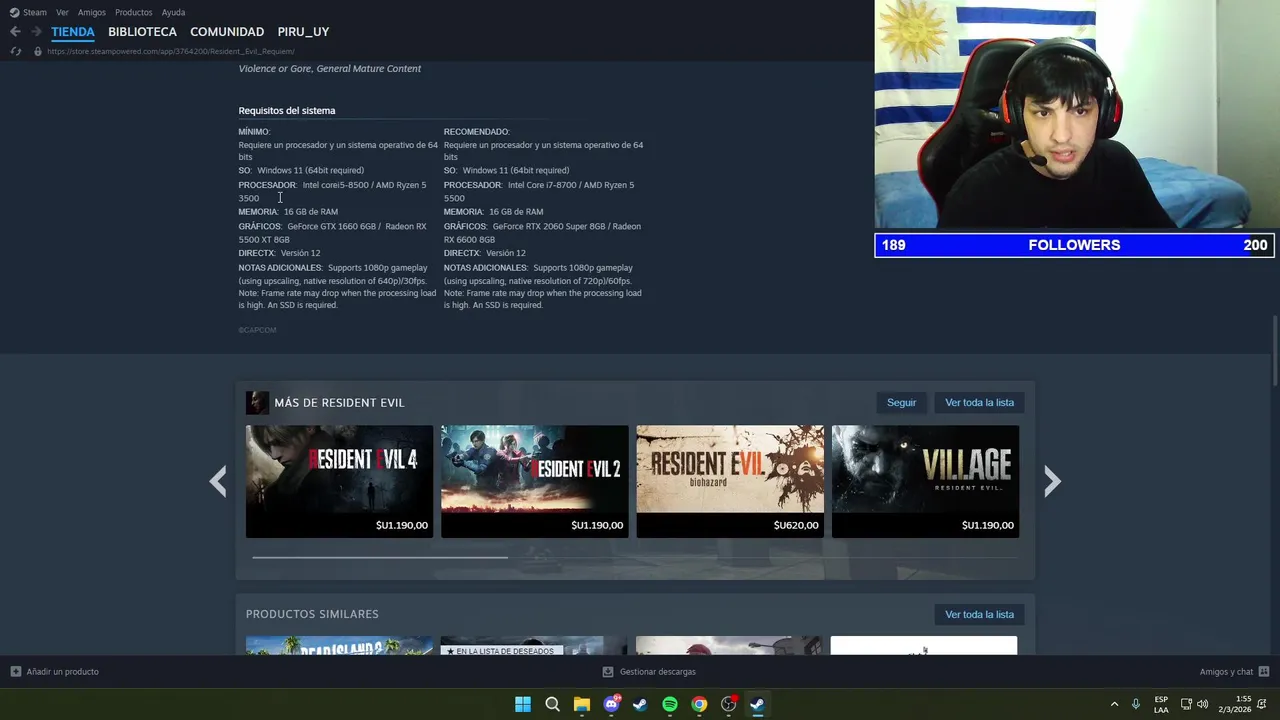Click the page vertical scrollbar

[x=1275, y=350]
